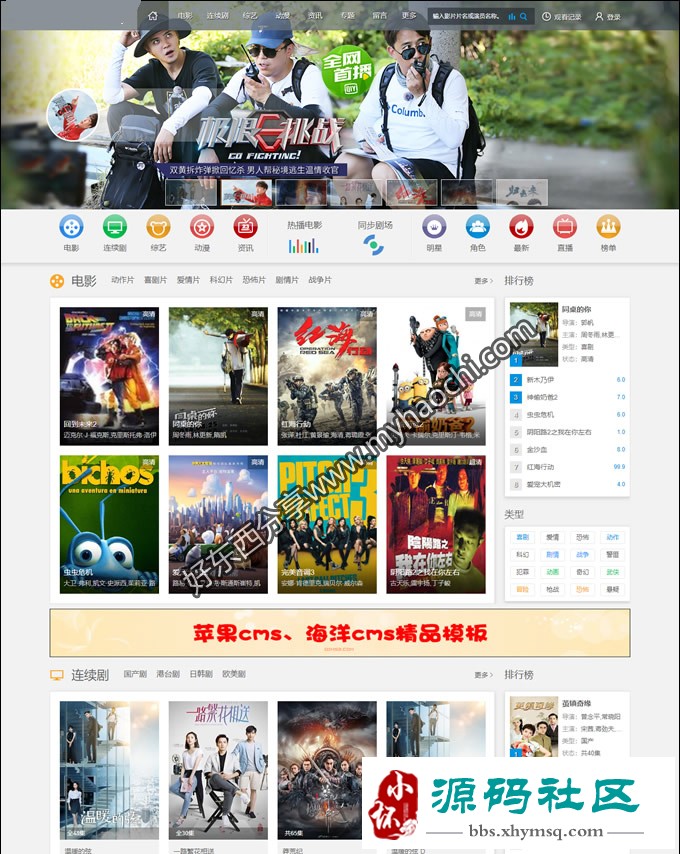680x854 pixels.
Task: Select the 喜剧片 movie filter
Action: click(x=155, y=280)
